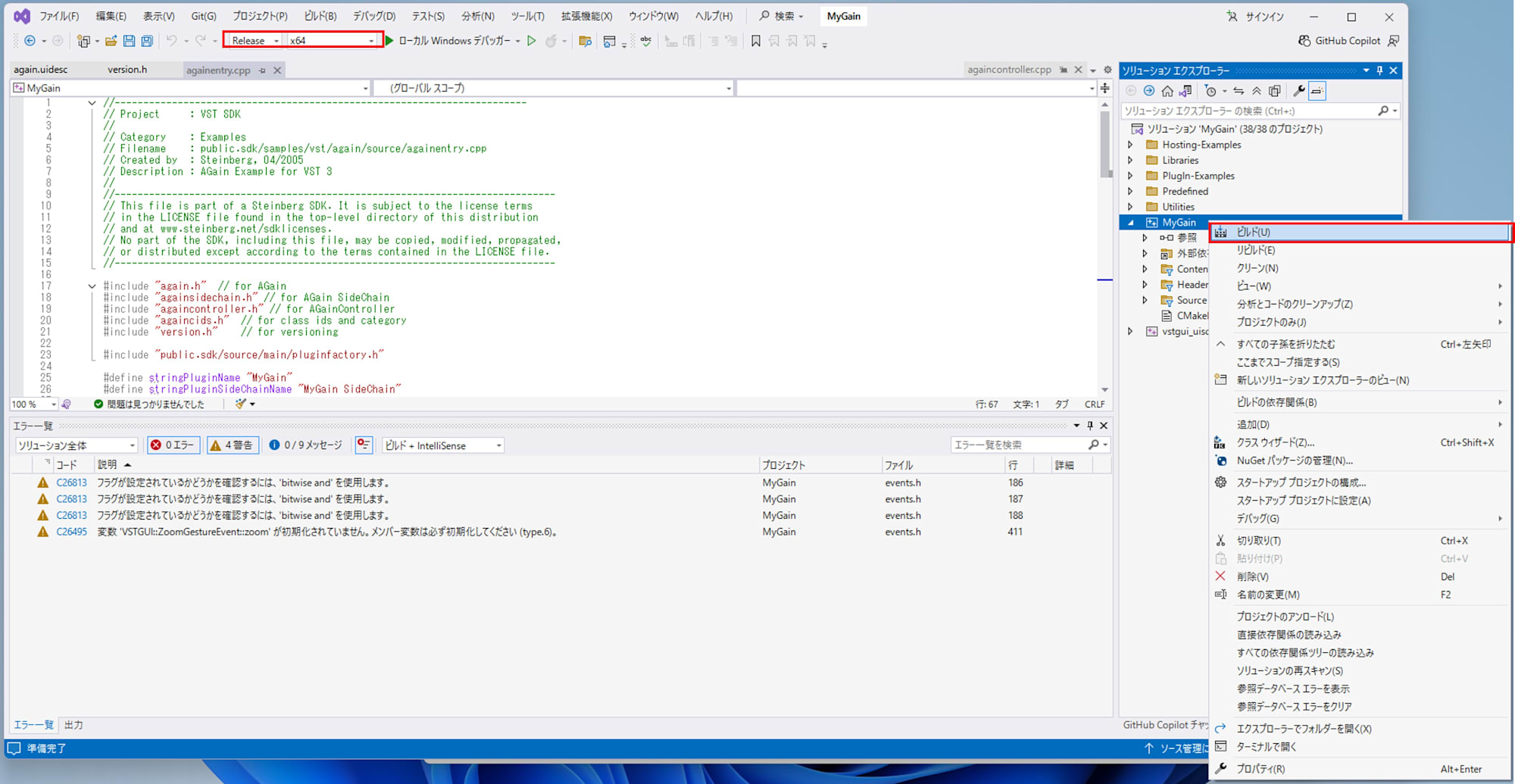Click the wrench Properties icon in Solution Explorer
The image size is (1515, 784).
[1298, 91]
